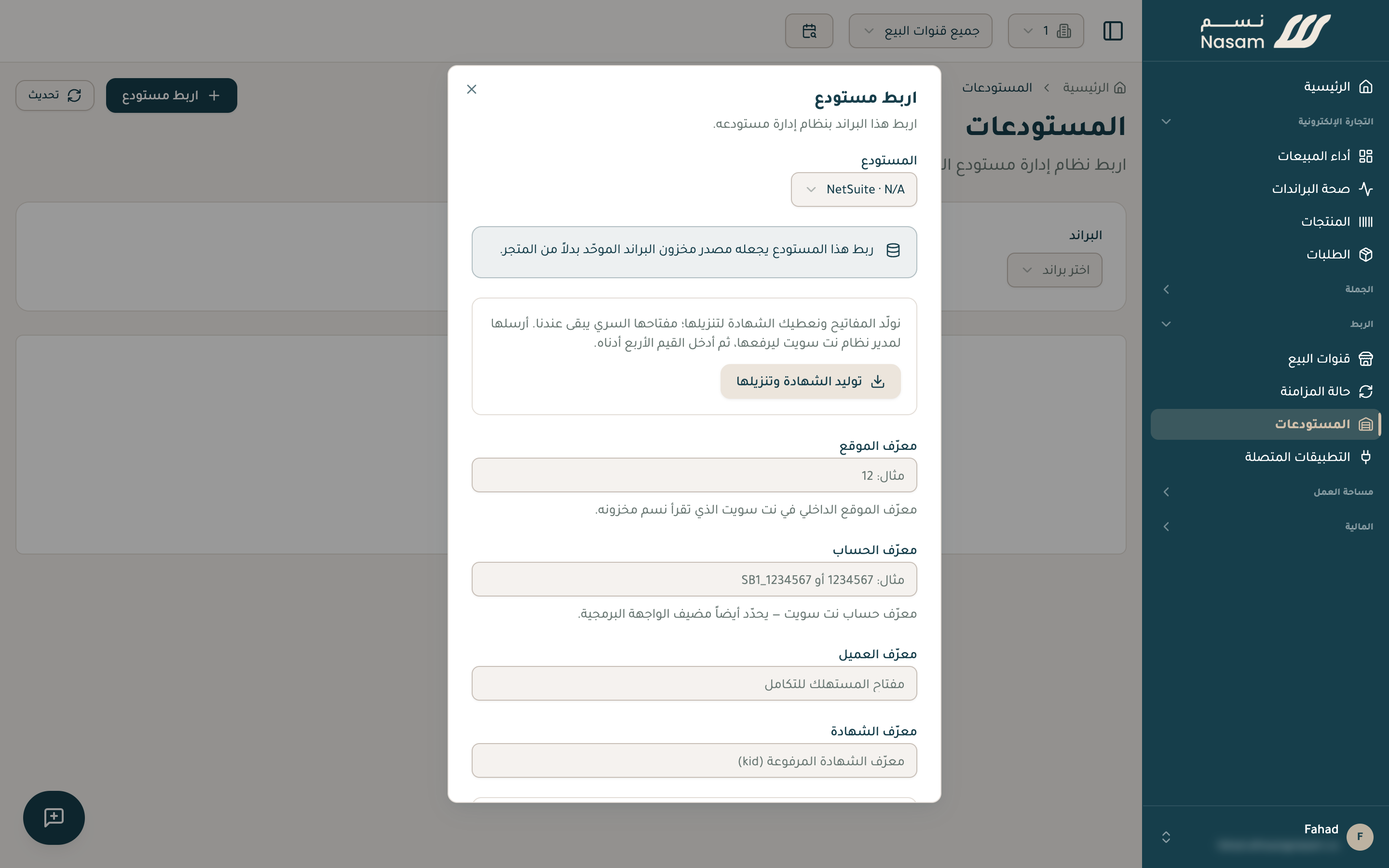This screenshot has height=868, width=1389.
Task: Click the معرّف الموقع label
Action: tap(878, 446)
